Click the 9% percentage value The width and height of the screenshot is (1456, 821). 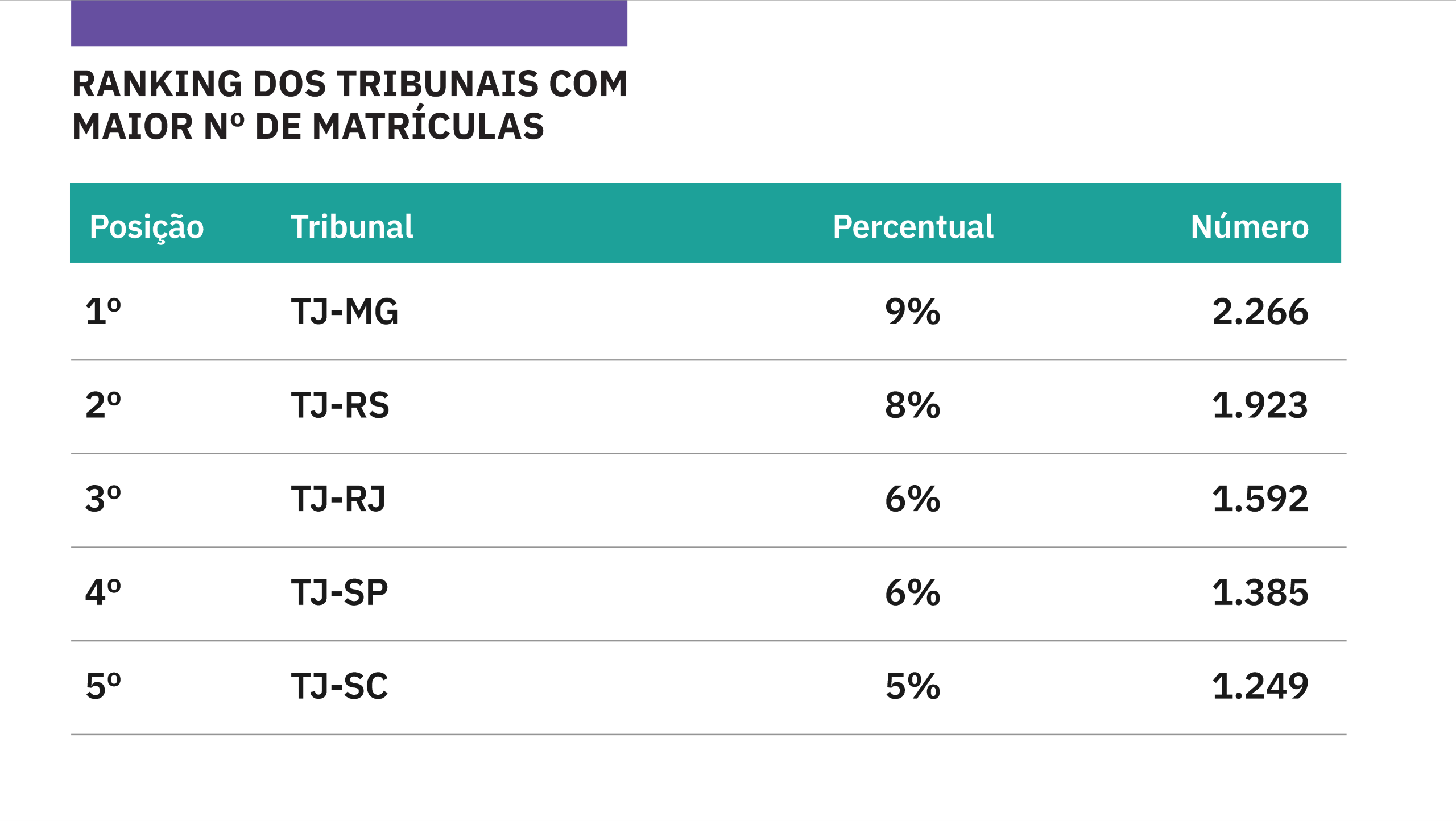[913, 312]
